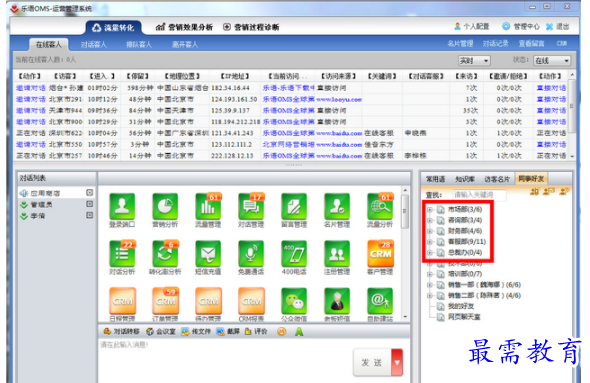Switch to the 访客名片 tab
590x383 pixels.
[497, 179]
